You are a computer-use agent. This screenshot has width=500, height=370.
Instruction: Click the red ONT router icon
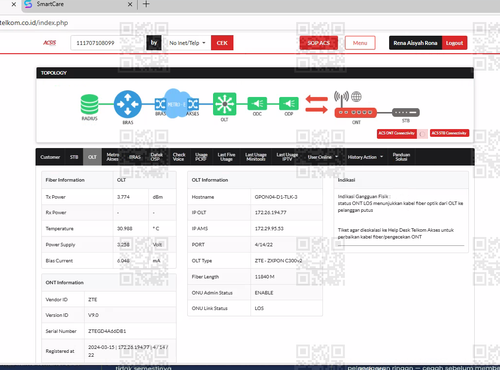pos(356,113)
